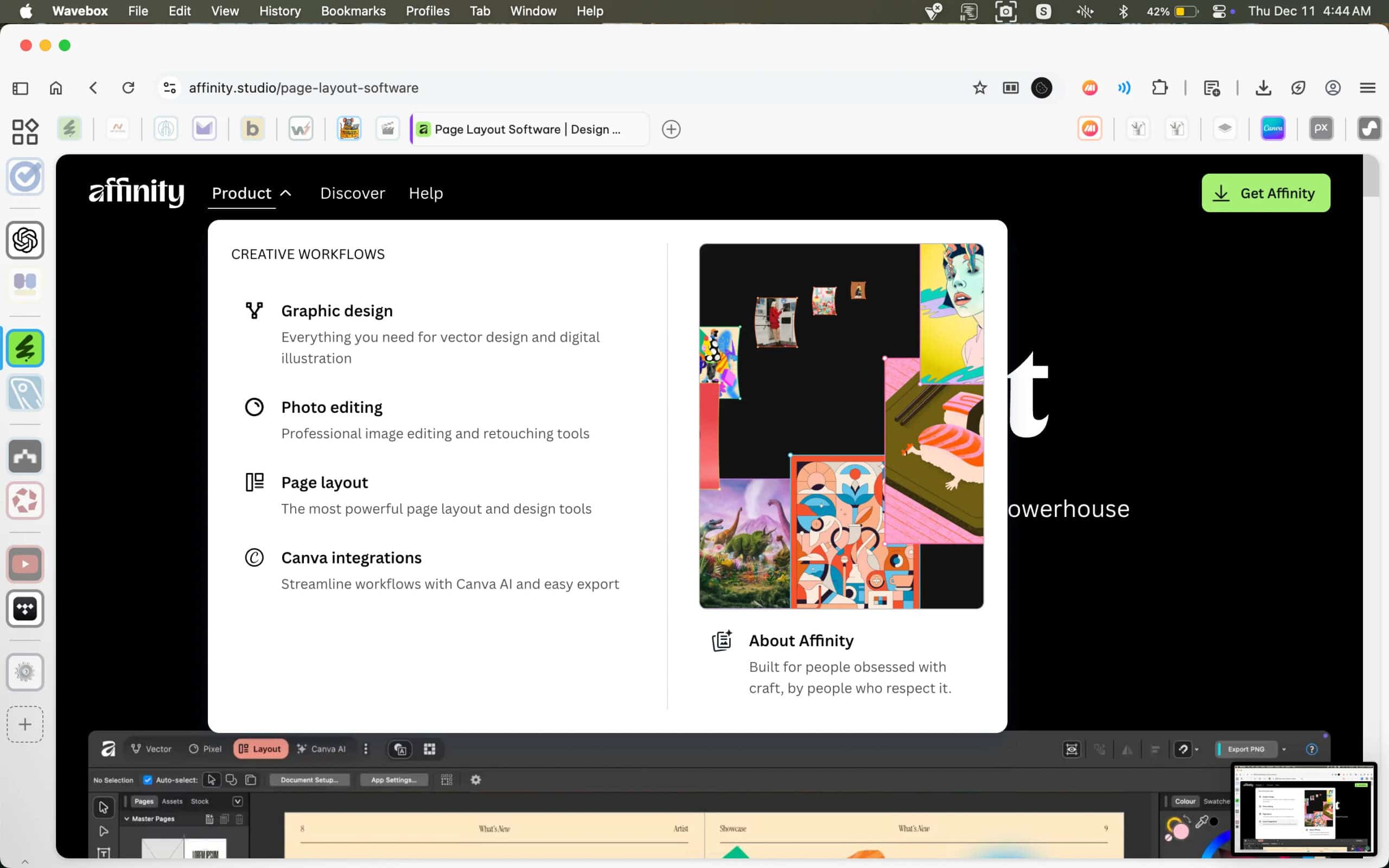The height and width of the screenshot is (868, 1389).
Task: Toggle the browser sidebar panel icon
Action: pos(20,88)
